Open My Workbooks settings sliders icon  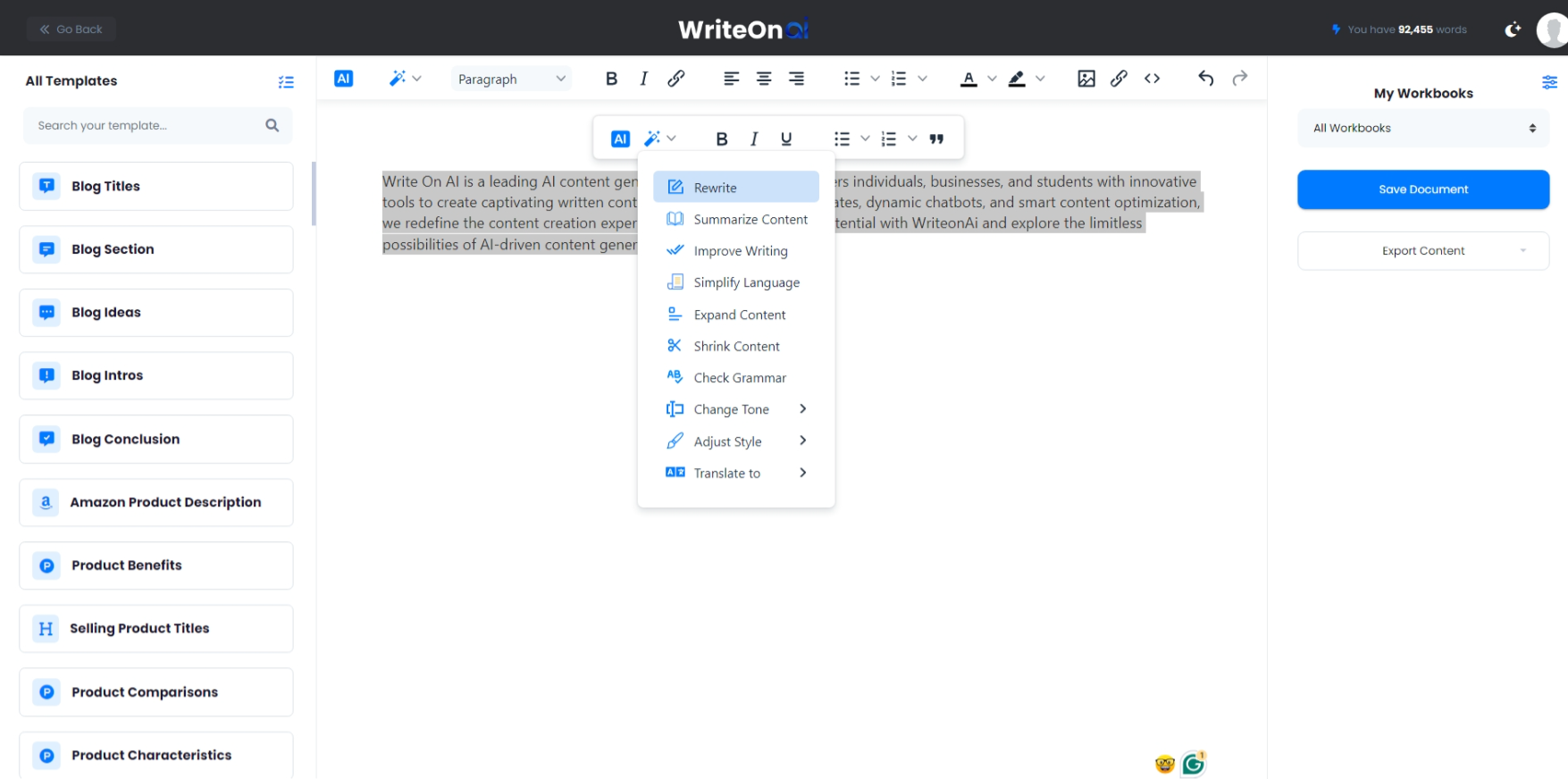point(1549,82)
